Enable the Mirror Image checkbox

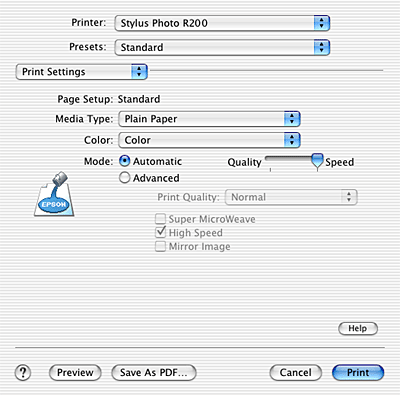point(161,246)
